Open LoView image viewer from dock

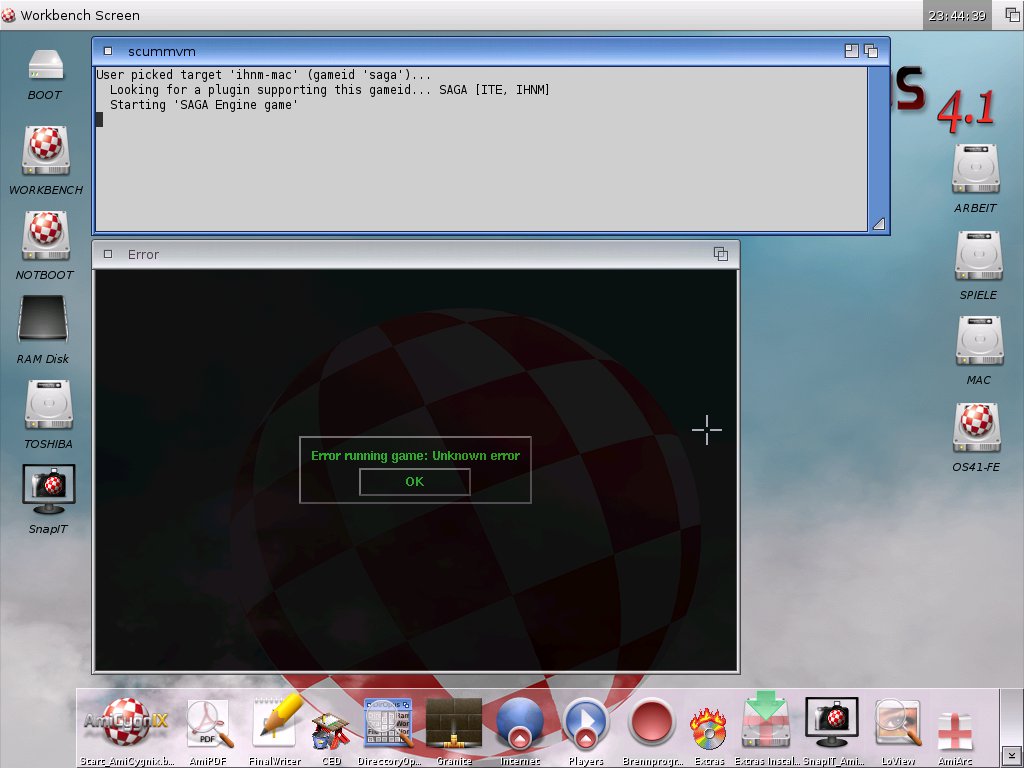(x=899, y=724)
